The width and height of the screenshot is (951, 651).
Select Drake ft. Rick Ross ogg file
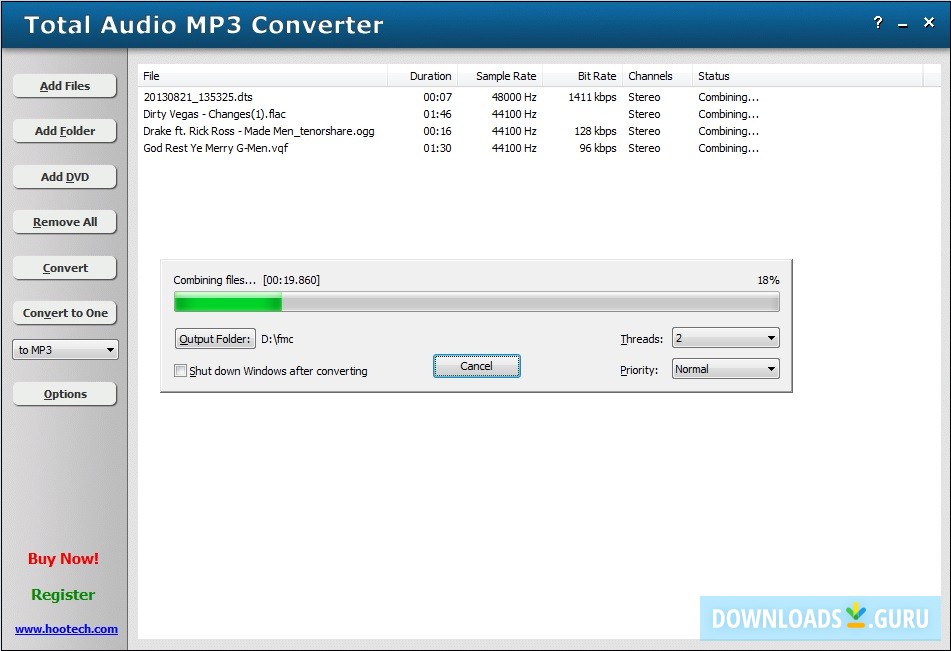coord(259,131)
